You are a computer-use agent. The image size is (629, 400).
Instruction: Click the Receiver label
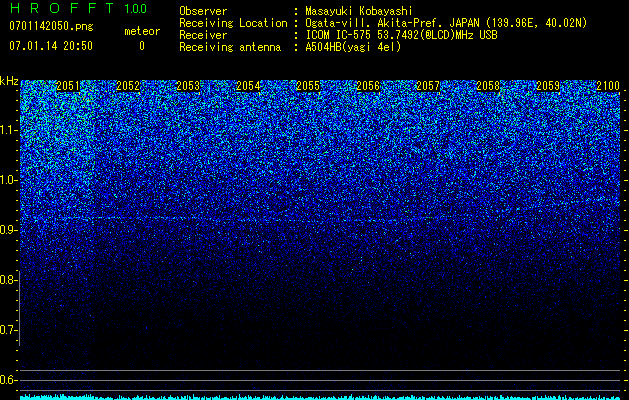click(x=203, y=35)
